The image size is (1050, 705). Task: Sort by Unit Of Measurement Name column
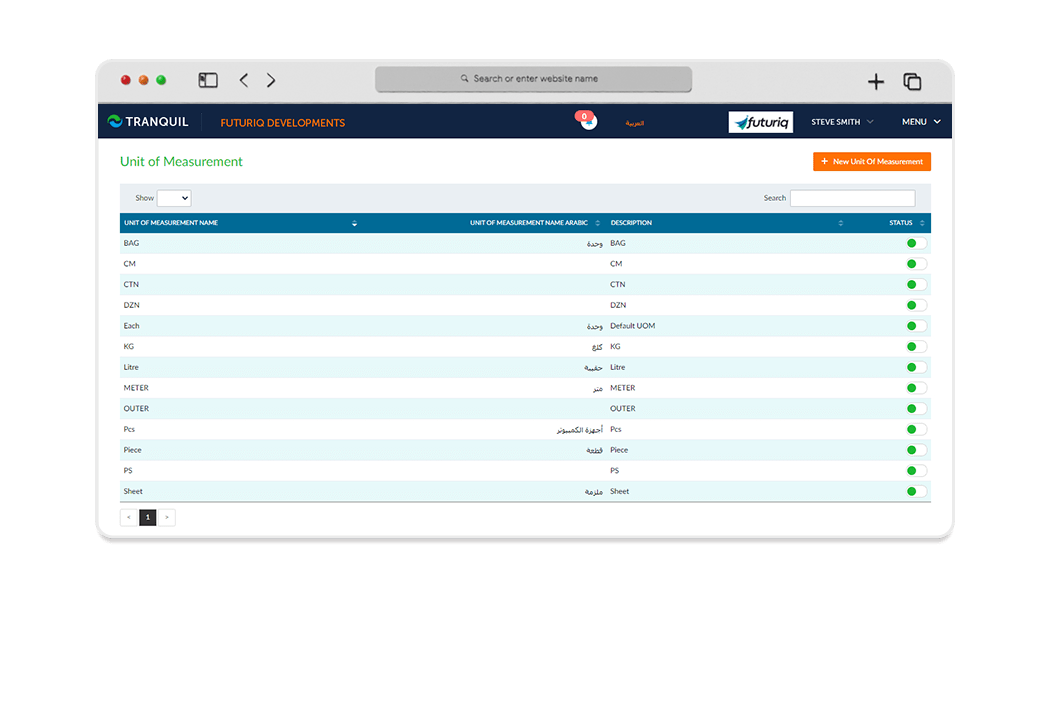pos(355,222)
